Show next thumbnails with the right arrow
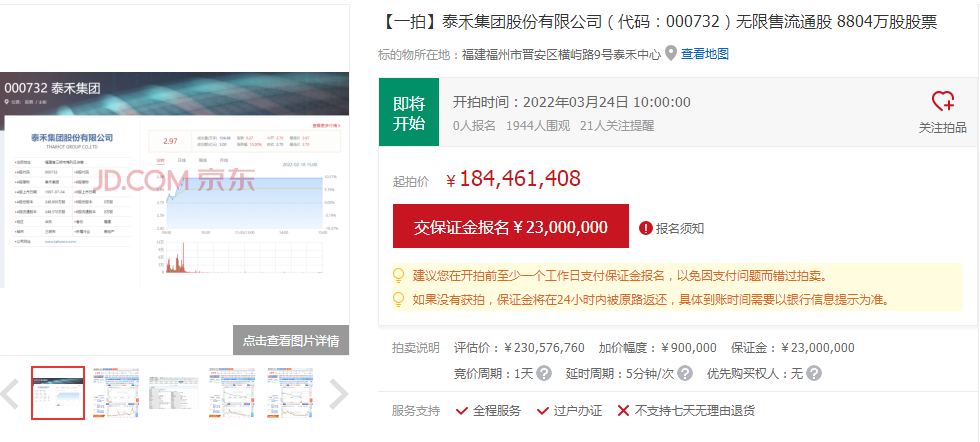Image resolution: width=980 pixels, height=442 pixels. click(x=338, y=394)
